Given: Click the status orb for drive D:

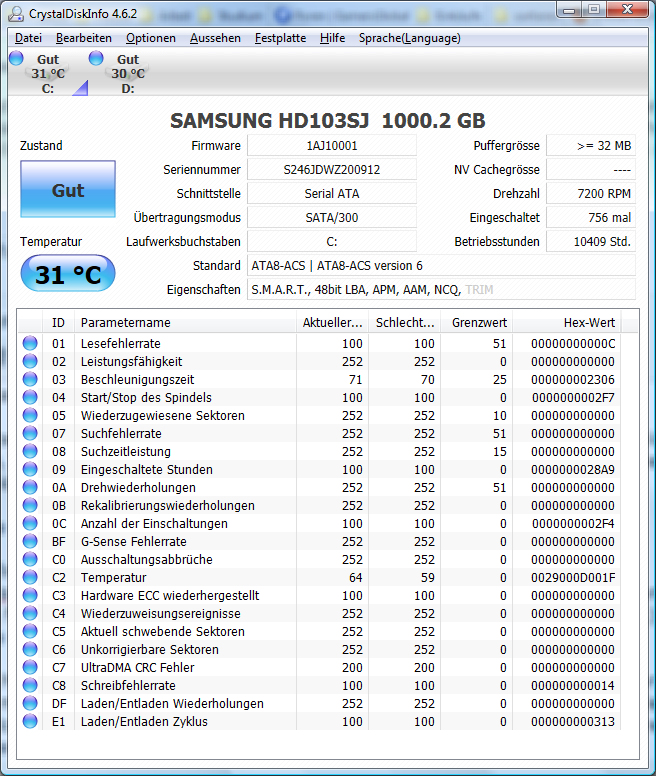Looking at the screenshot, I should click(x=96, y=58).
